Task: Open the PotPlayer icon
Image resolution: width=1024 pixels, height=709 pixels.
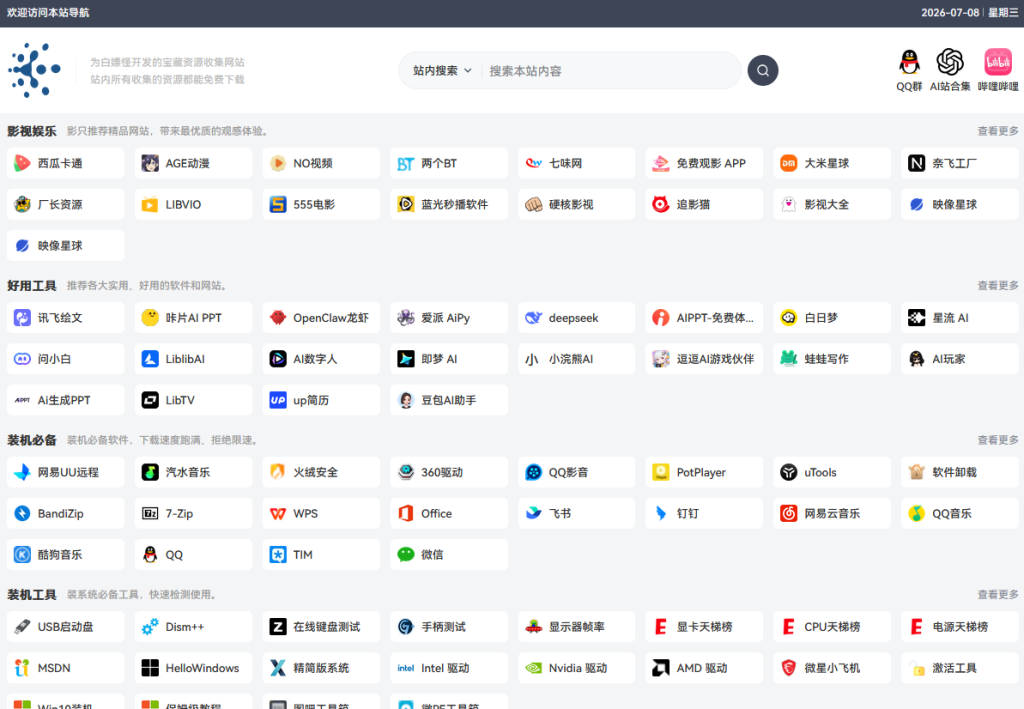Action: click(661, 473)
